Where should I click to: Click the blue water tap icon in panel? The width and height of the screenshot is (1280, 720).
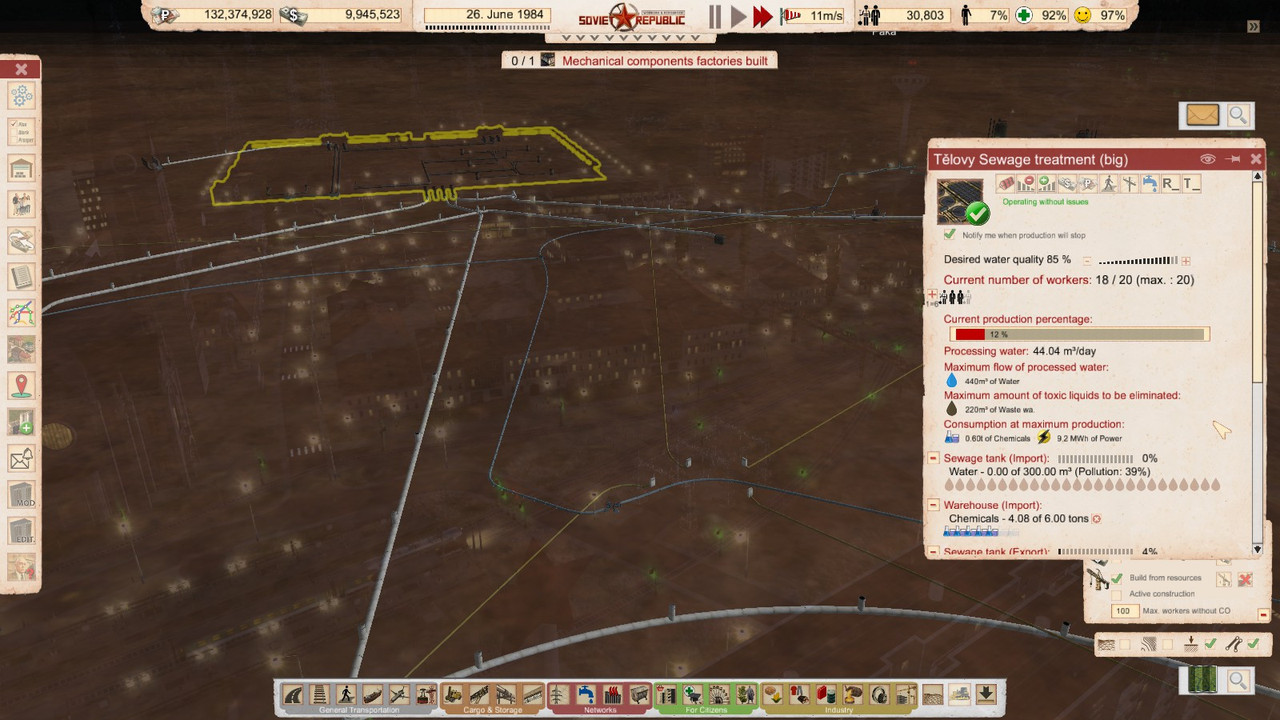click(x=1150, y=183)
